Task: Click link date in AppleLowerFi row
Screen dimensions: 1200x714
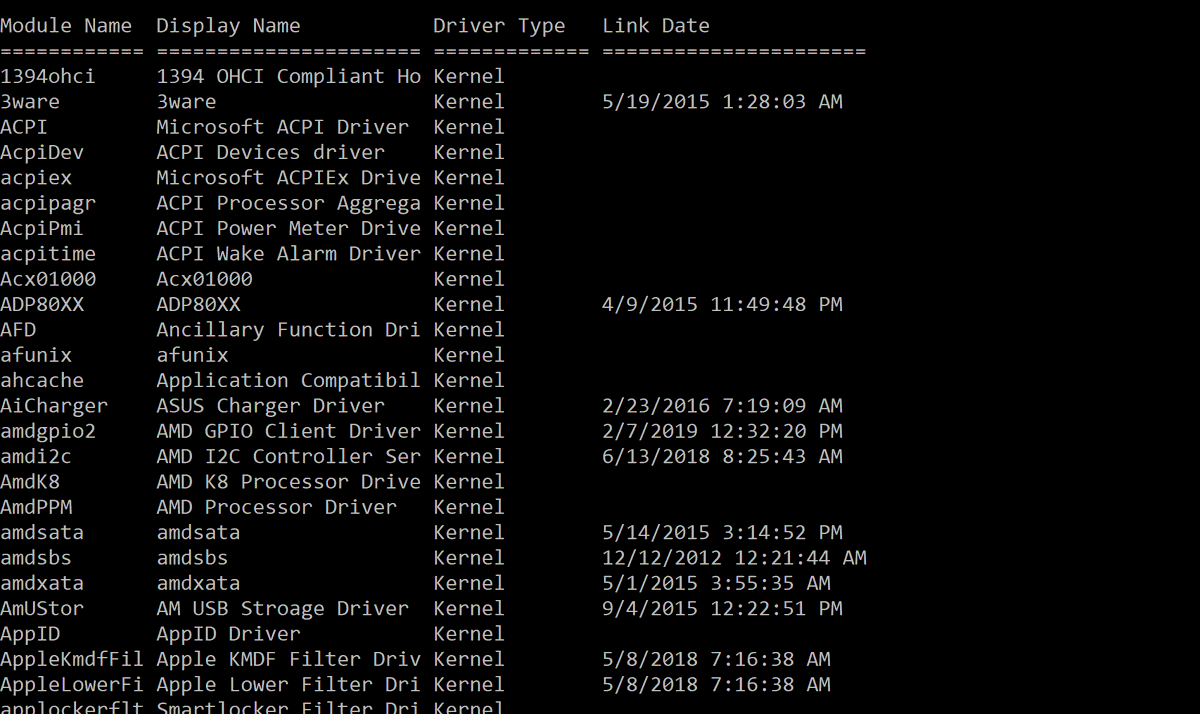Action: [716, 684]
